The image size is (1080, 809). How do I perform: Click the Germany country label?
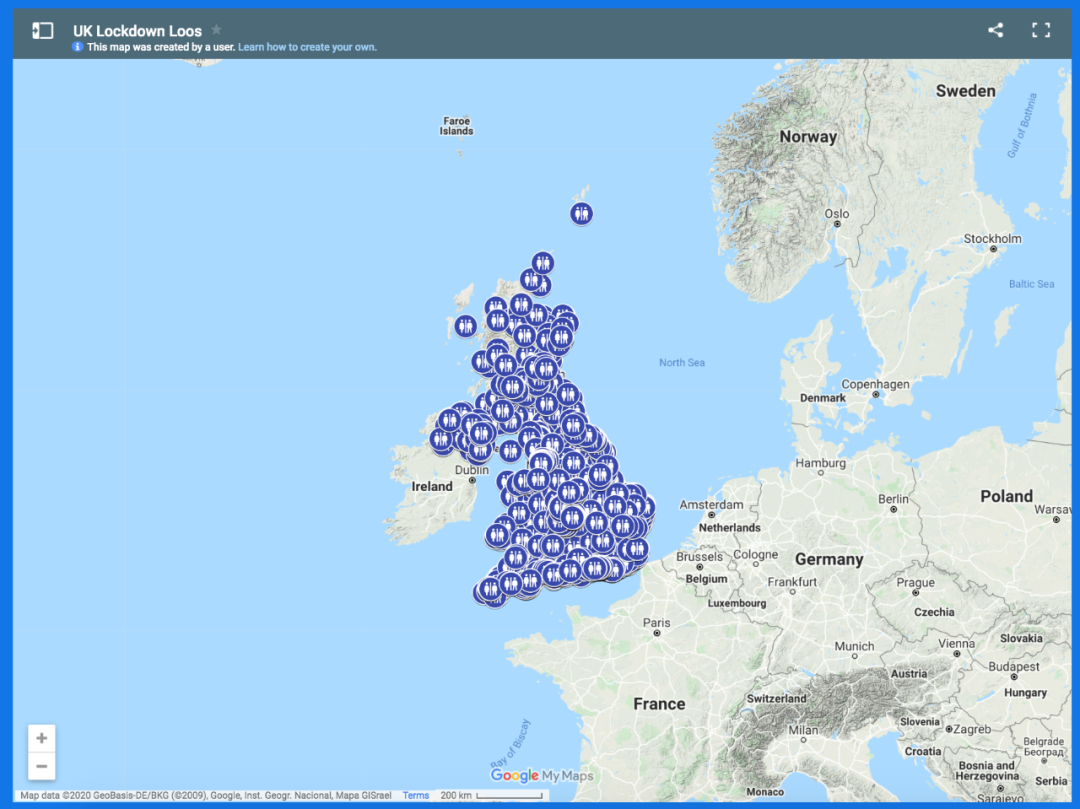click(x=829, y=559)
